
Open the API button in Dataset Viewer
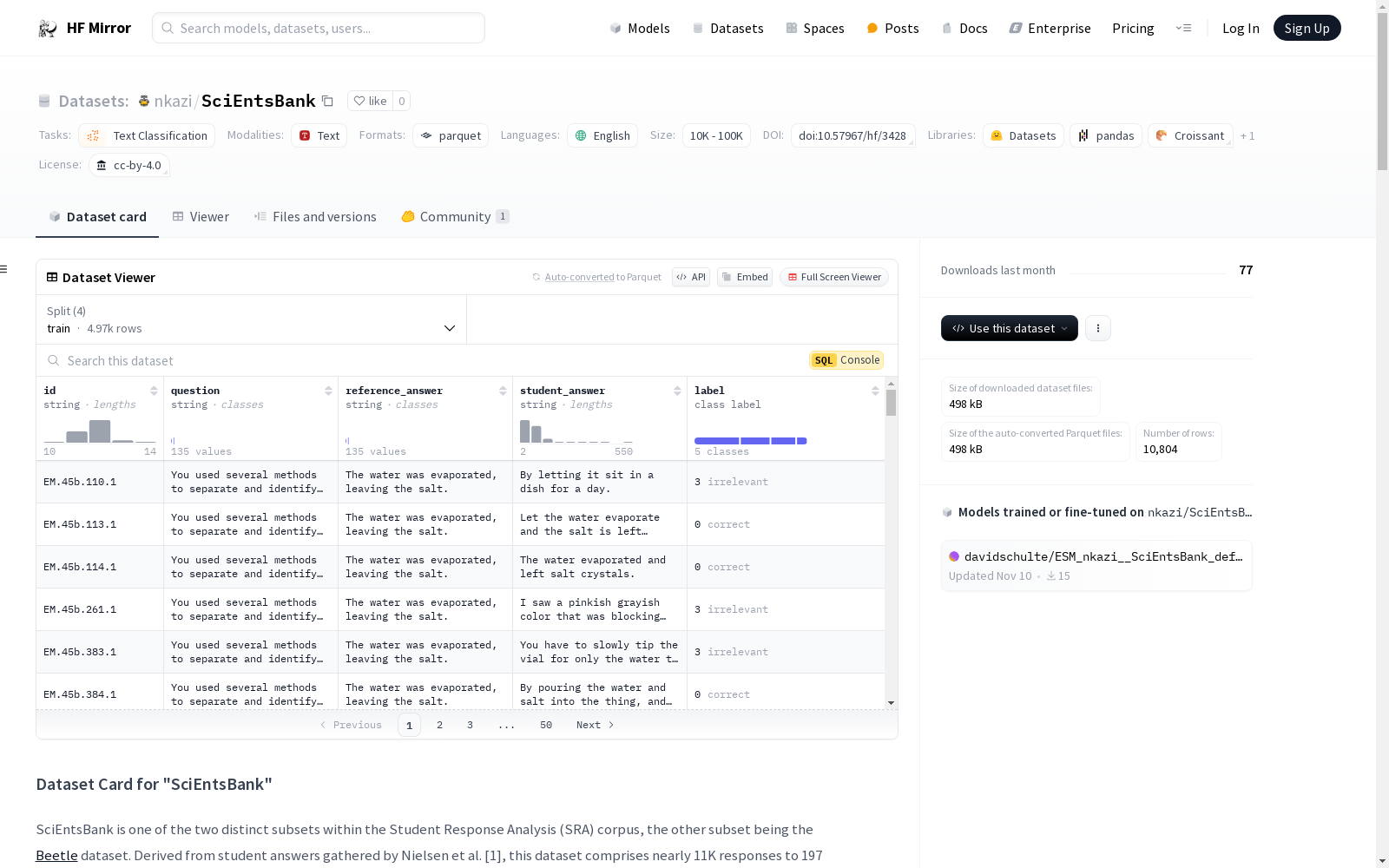click(691, 277)
